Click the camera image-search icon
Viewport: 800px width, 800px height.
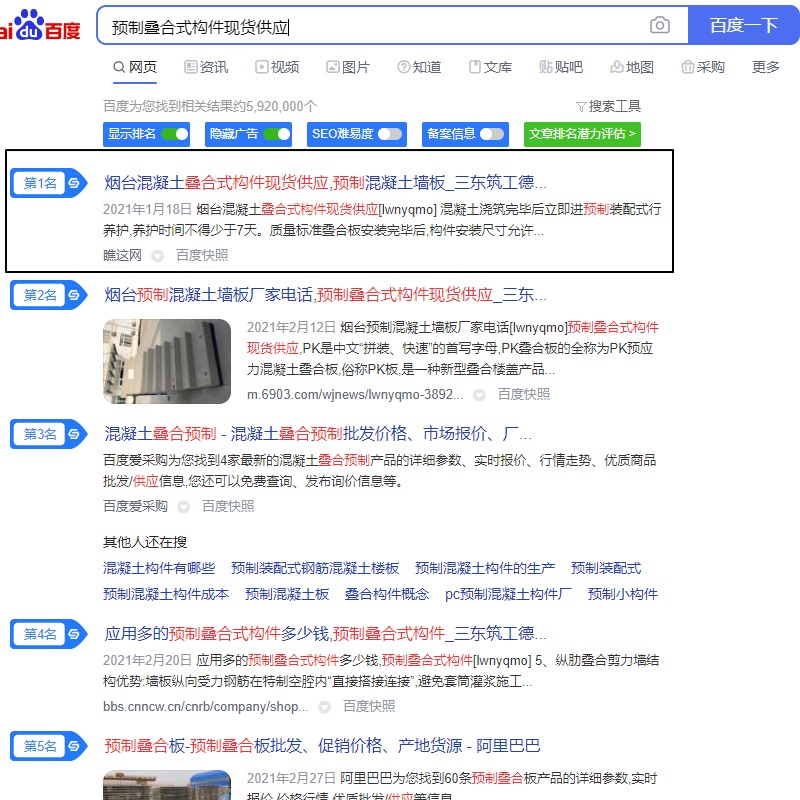click(x=659, y=25)
